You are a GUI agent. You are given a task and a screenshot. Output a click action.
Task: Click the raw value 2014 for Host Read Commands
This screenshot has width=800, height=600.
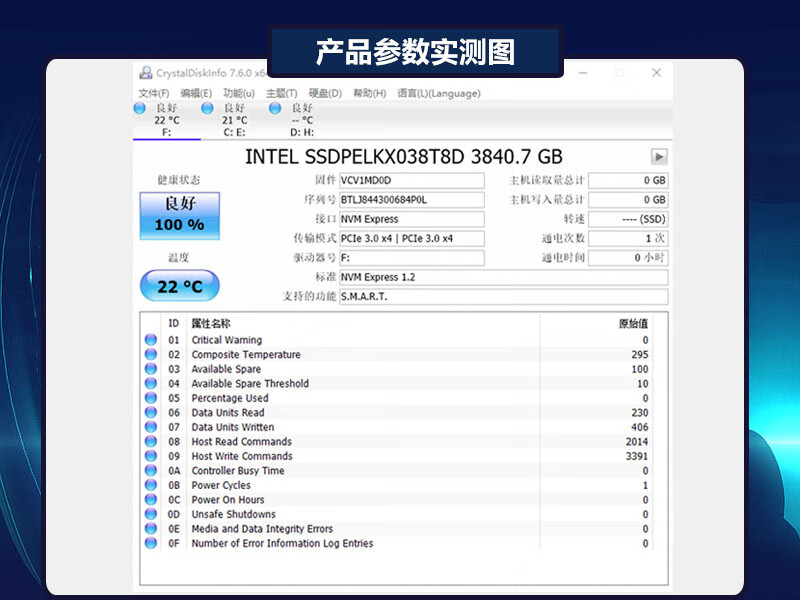pos(637,441)
